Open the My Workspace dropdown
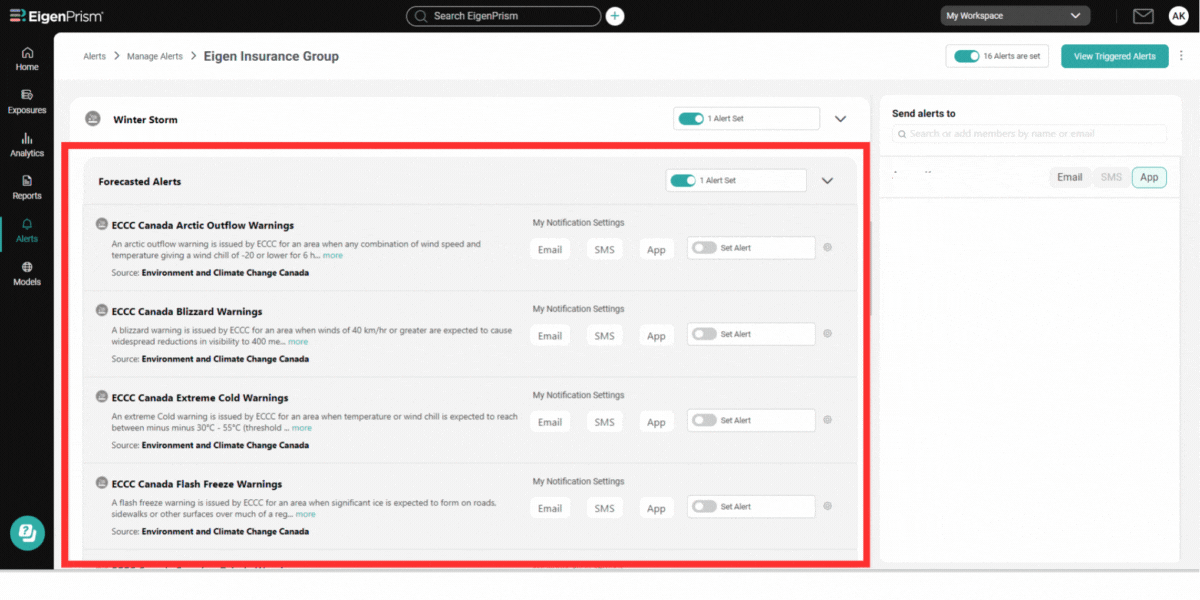The width and height of the screenshot is (1200, 600). 1015,16
